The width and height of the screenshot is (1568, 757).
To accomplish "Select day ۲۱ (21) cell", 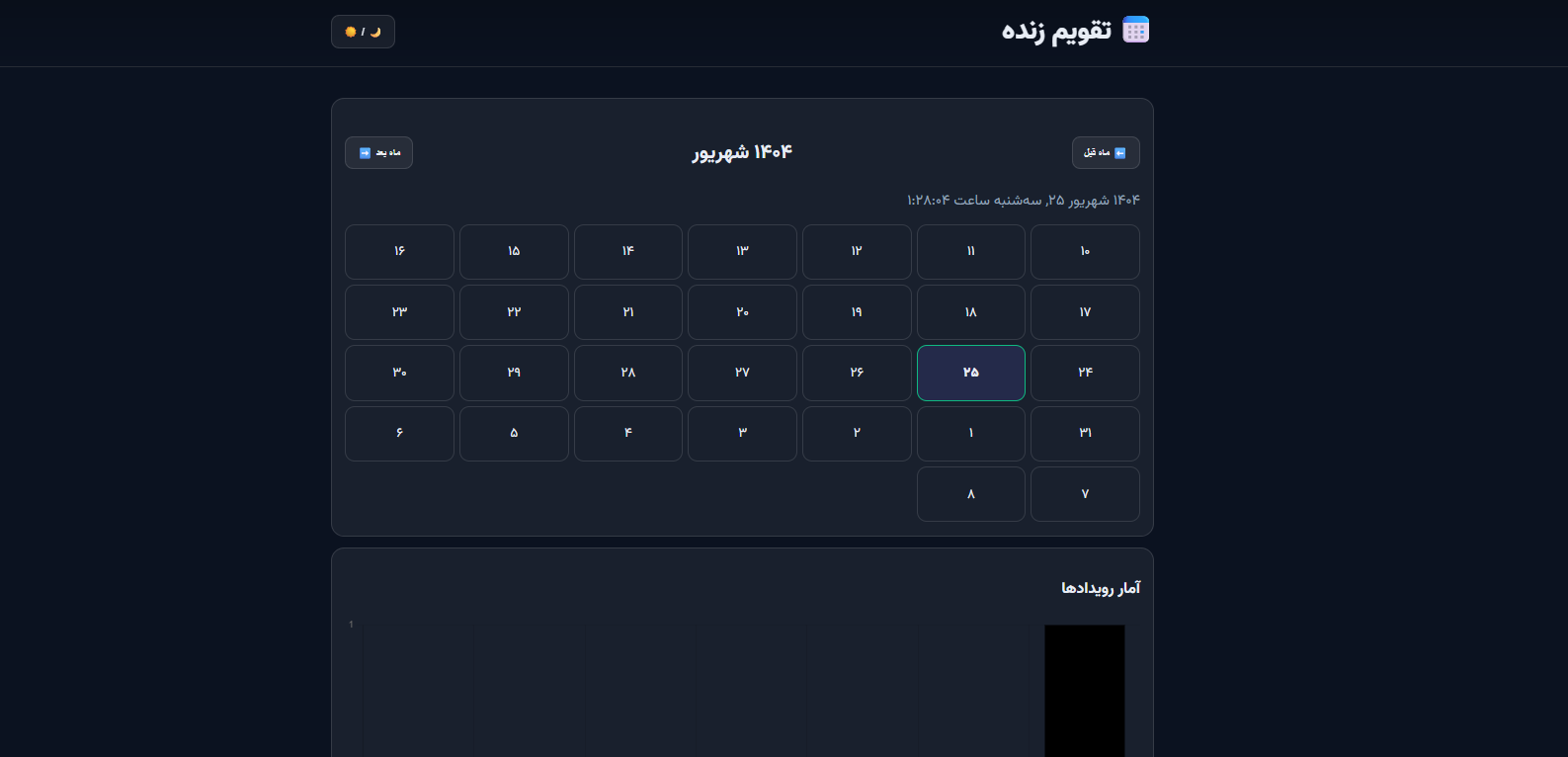I will 628,312.
